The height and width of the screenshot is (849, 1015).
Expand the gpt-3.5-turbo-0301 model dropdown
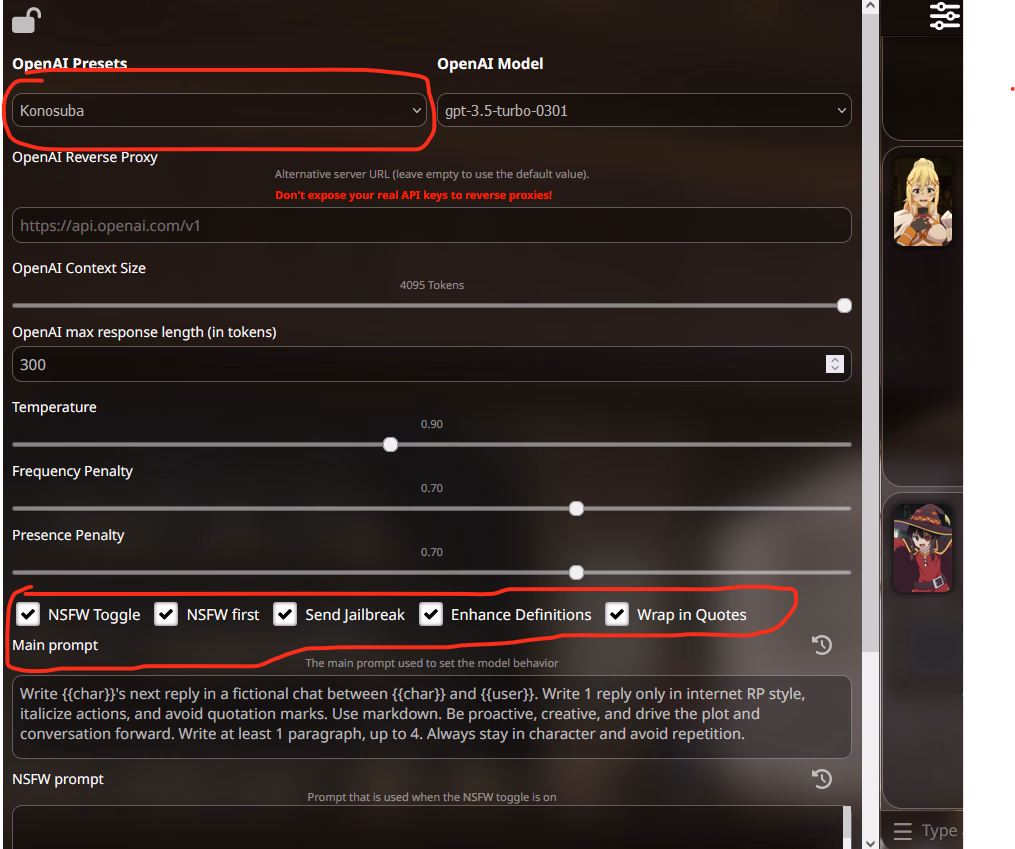click(x=644, y=111)
